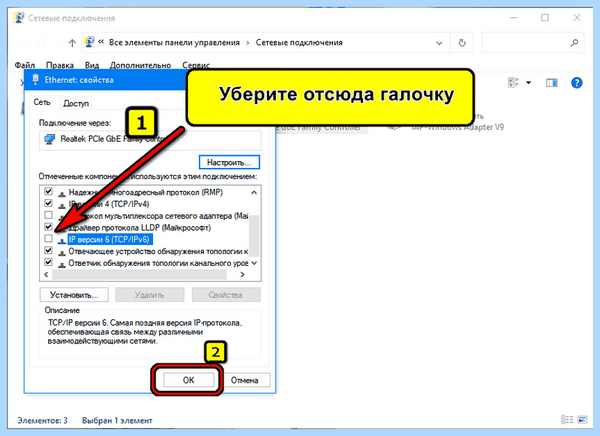Toggle the IP версии 6 (TCP/IPv6) checkbox
Screen dimensions: 600x436
coord(48,239)
